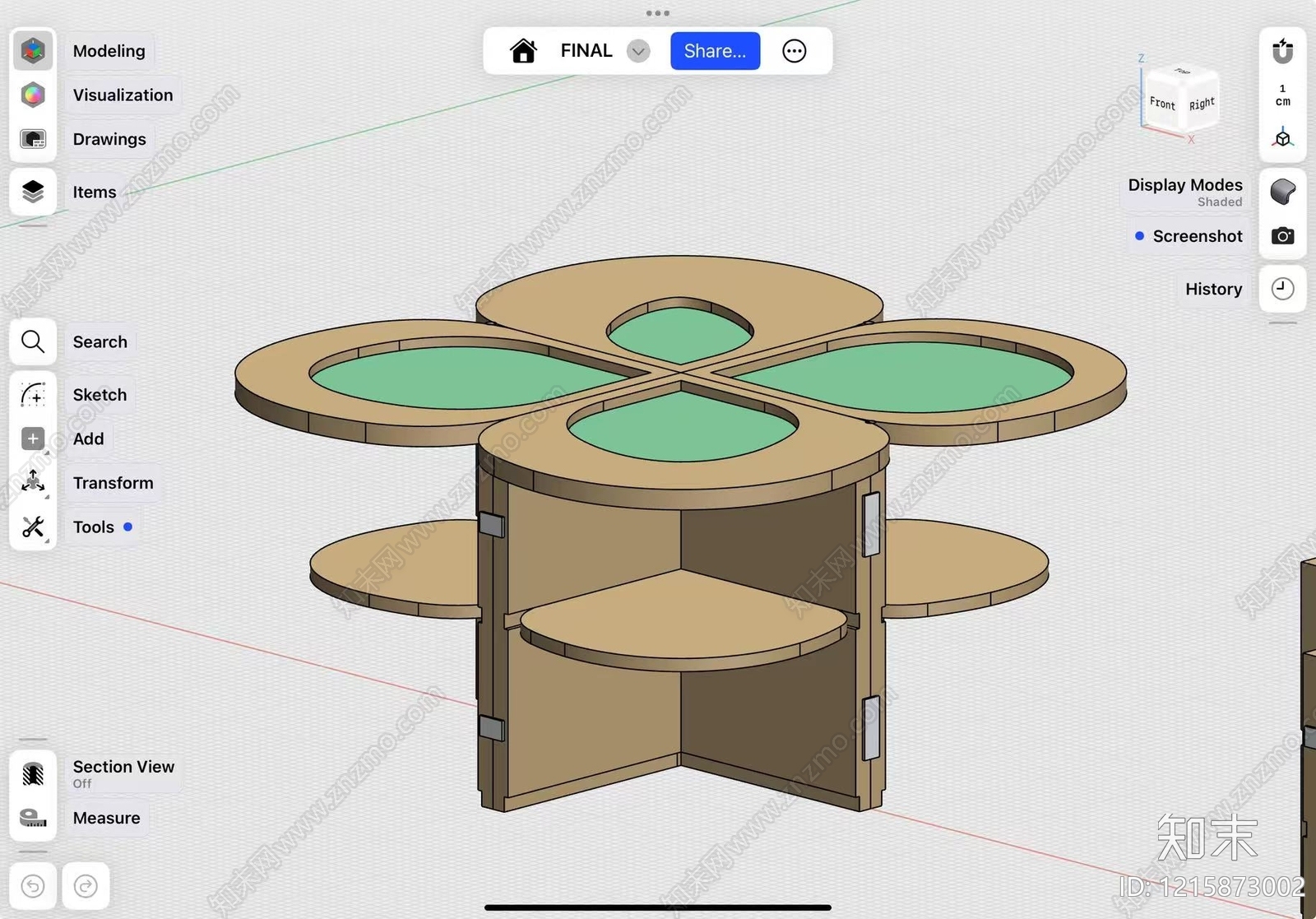
Task: Select the Front face of orientation cube
Action: pyautogui.click(x=1162, y=103)
